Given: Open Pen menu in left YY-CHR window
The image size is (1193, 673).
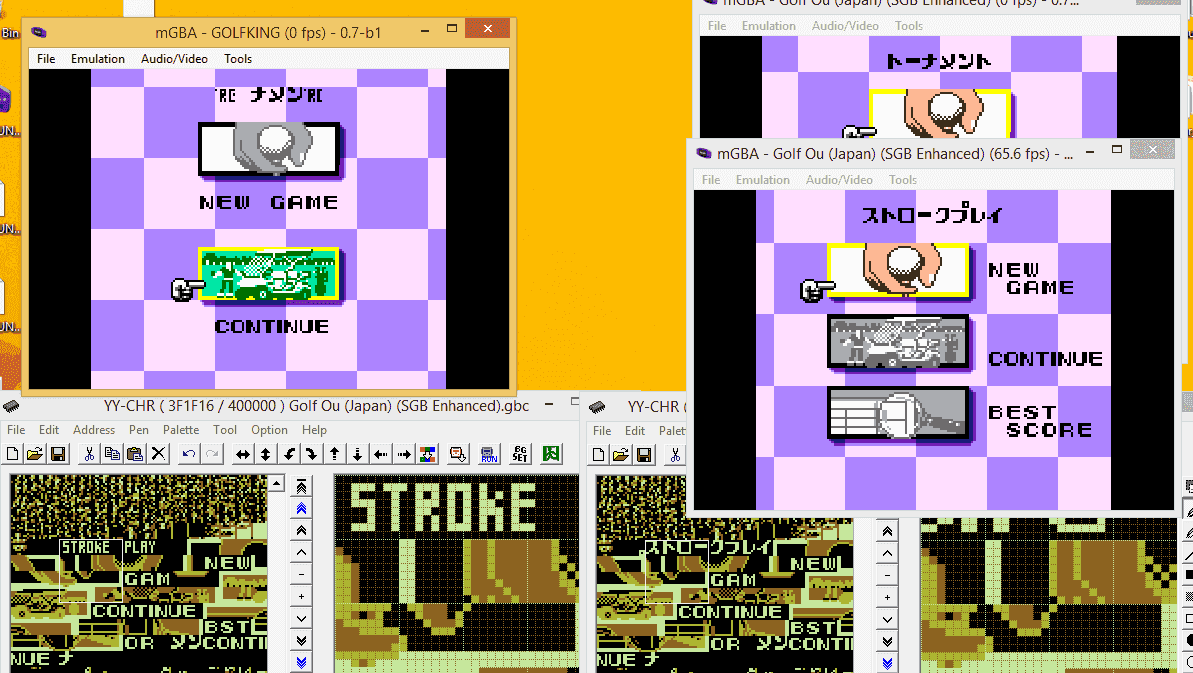Looking at the screenshot, I should (138, 430).
